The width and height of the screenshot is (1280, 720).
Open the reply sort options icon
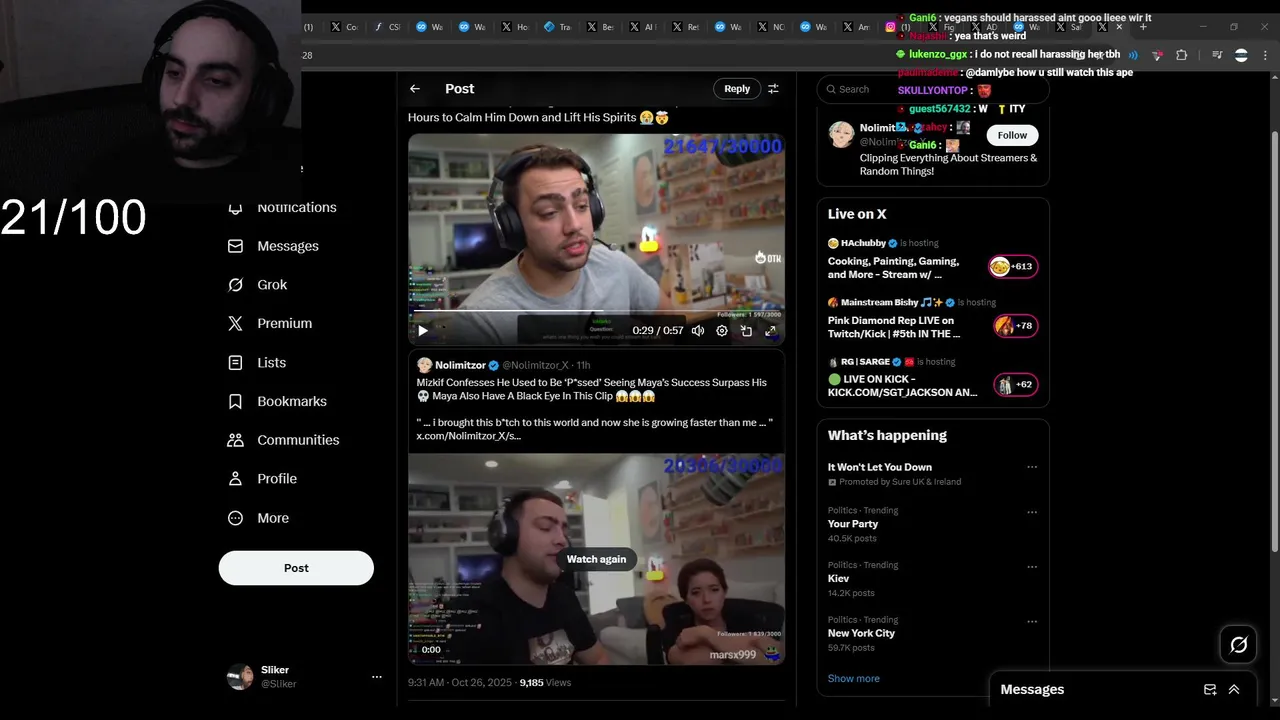click(773, 89)
